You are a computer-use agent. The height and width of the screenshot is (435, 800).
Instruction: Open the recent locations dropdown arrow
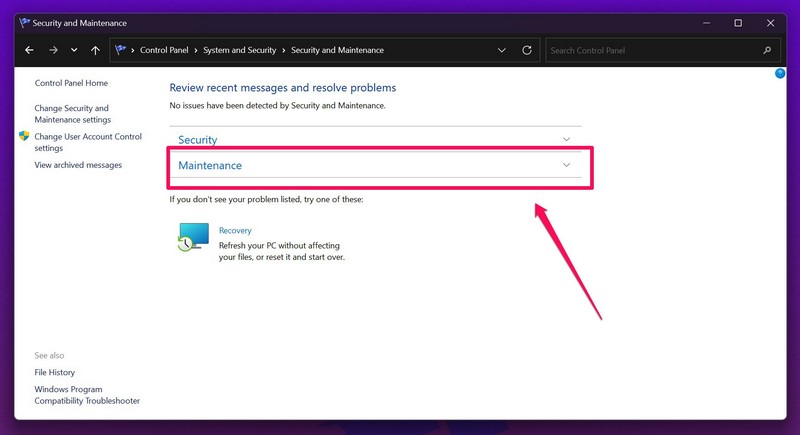[73, 50]
